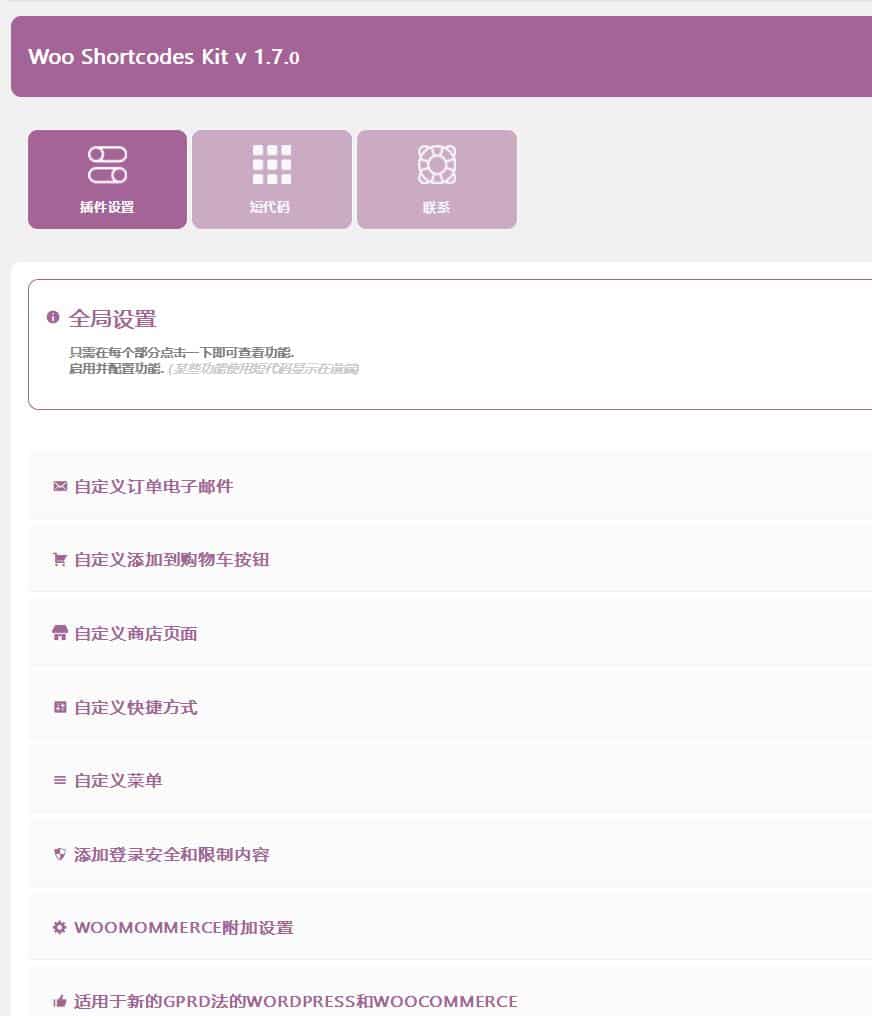The height and width of the screenshot is (1016, 872).
Task: Click the shopping cart icon
Action: [x=60, y=559]
